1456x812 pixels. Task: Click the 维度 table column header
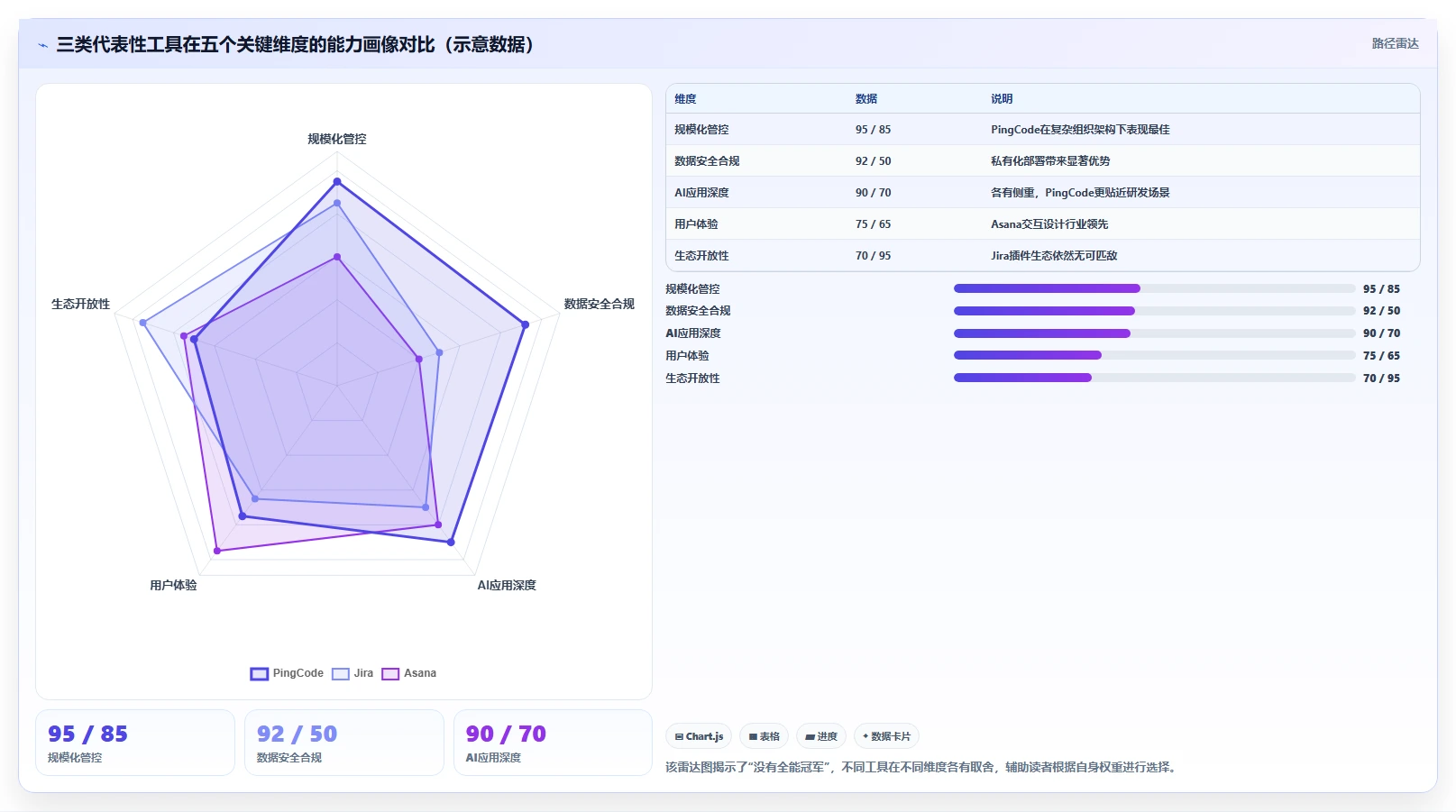(x=685, y=99)
